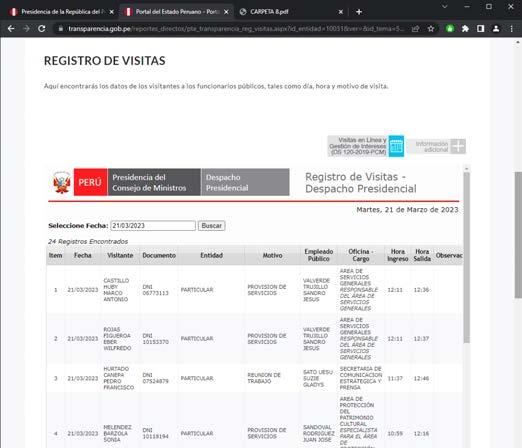Switch to Presidencia de la República tab
Image resolution: width=522 pixels, height=448 pixels.
60,12
